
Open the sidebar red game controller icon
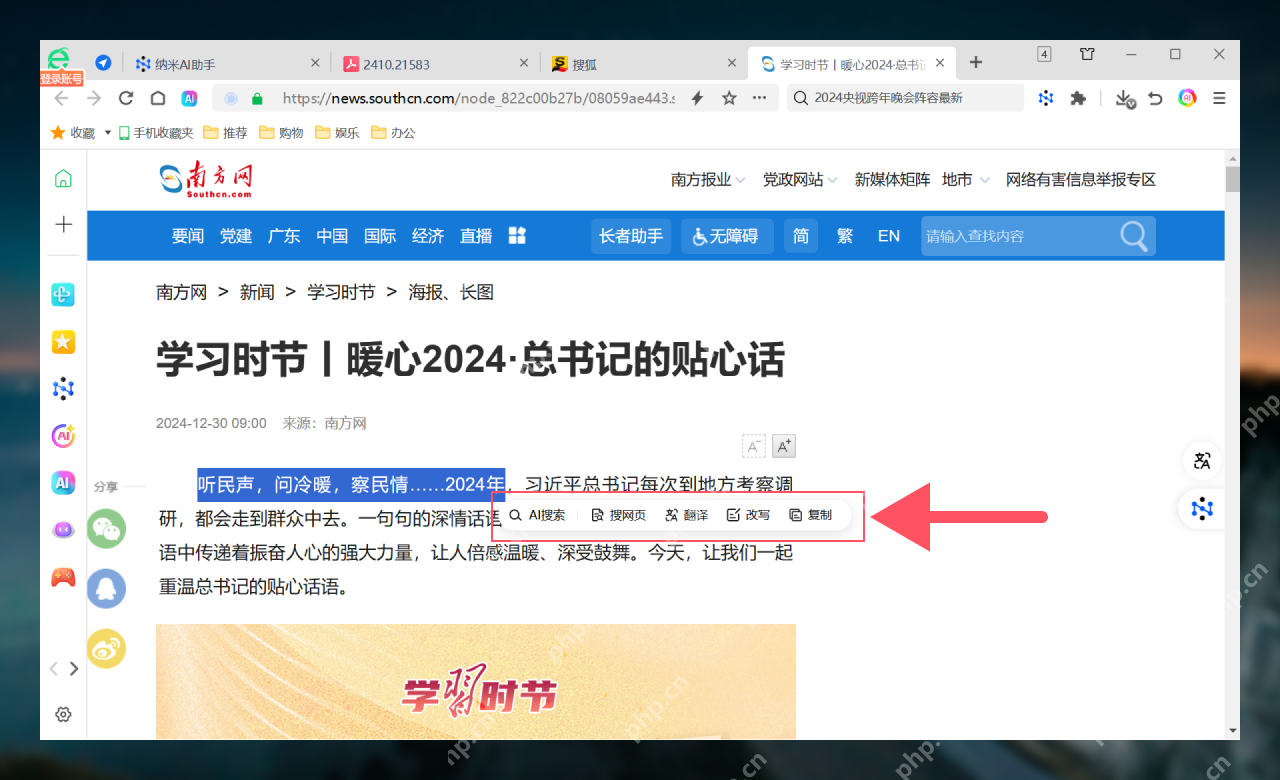[x=63, y=577]
